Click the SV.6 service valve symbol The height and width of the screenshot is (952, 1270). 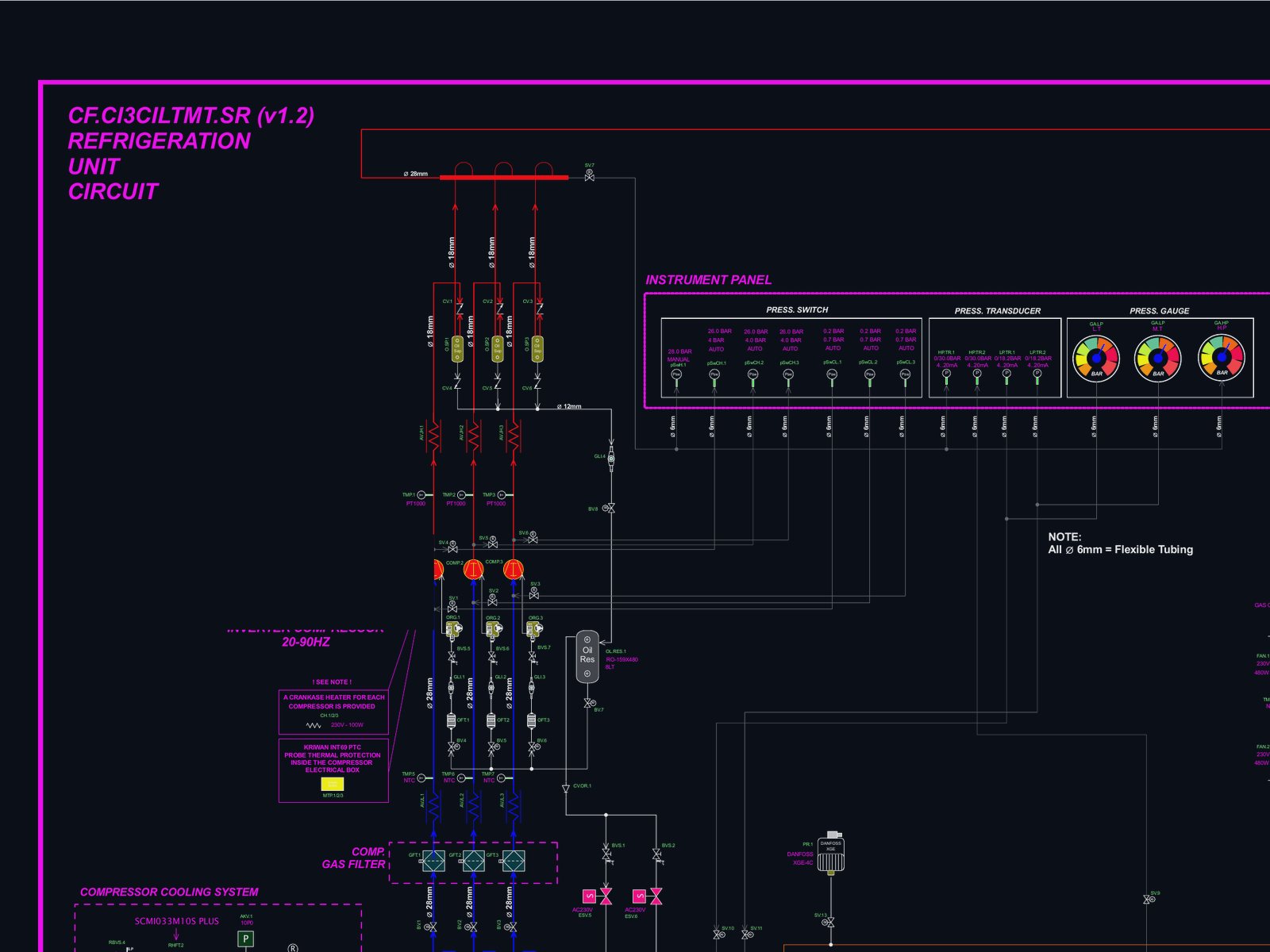(x=533, y=538)
